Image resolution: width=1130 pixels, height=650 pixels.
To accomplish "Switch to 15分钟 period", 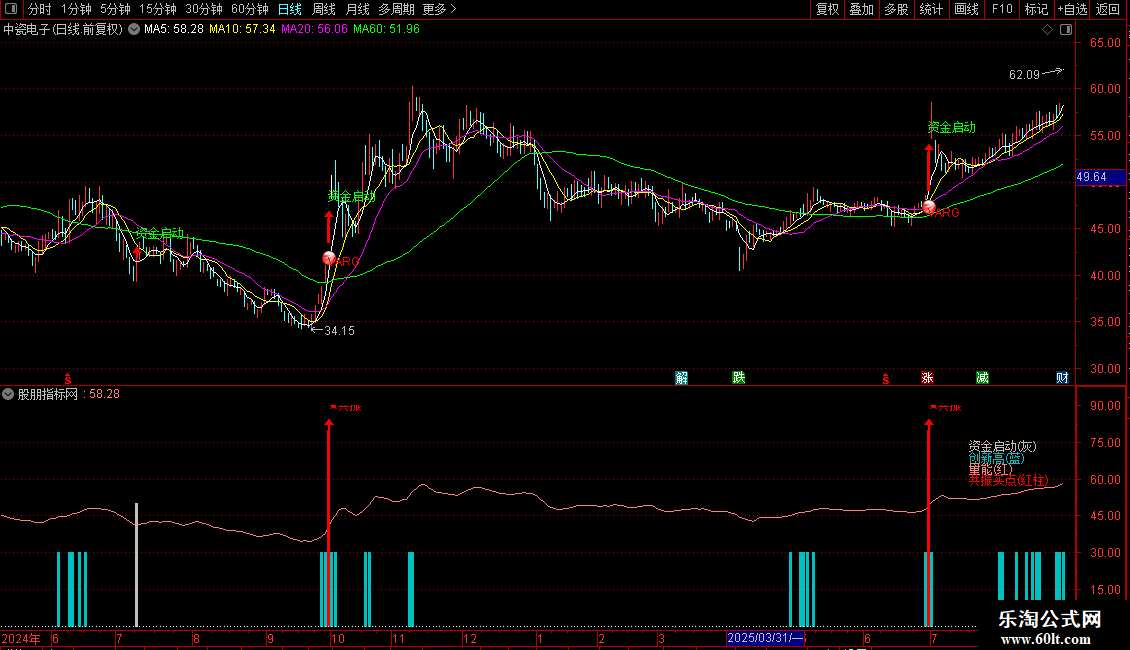I will pos(158,9).
